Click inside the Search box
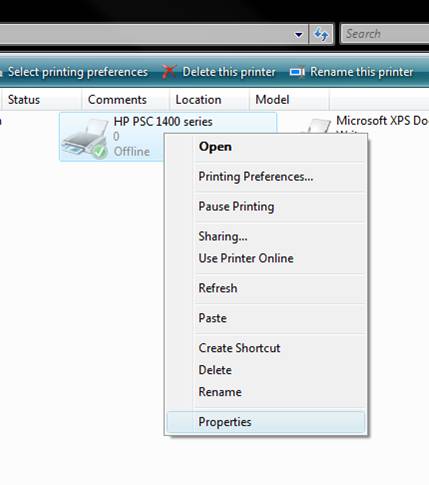This screenshot has width=429, height=485. (x=385, y=34)
